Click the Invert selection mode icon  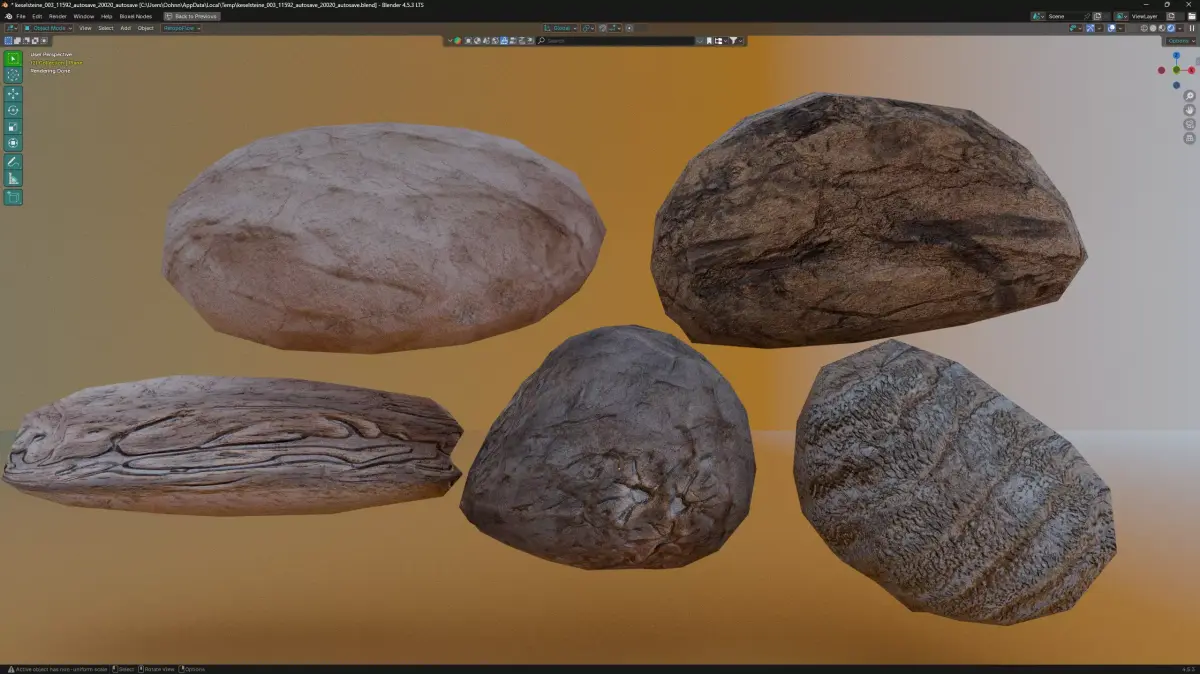point(35,41)
